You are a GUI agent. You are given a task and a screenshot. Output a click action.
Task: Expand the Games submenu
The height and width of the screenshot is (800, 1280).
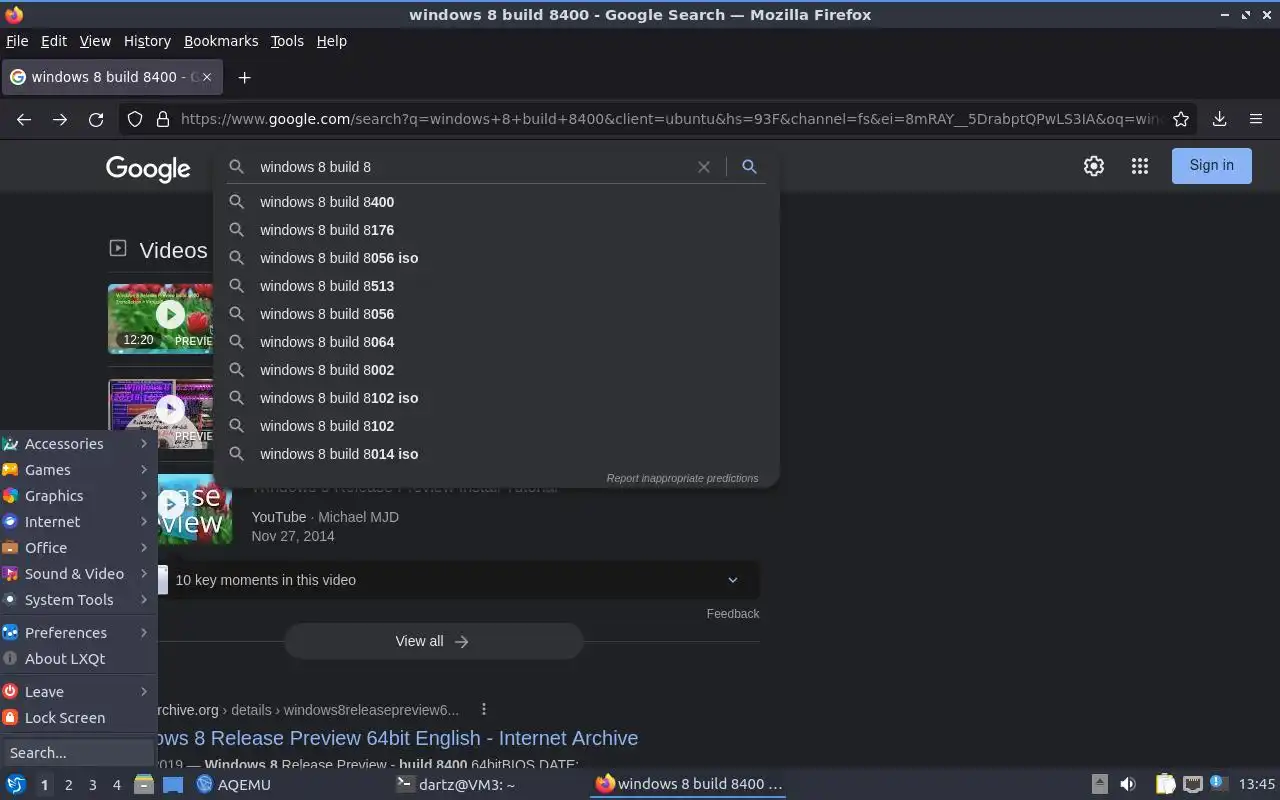click(78, 469)
